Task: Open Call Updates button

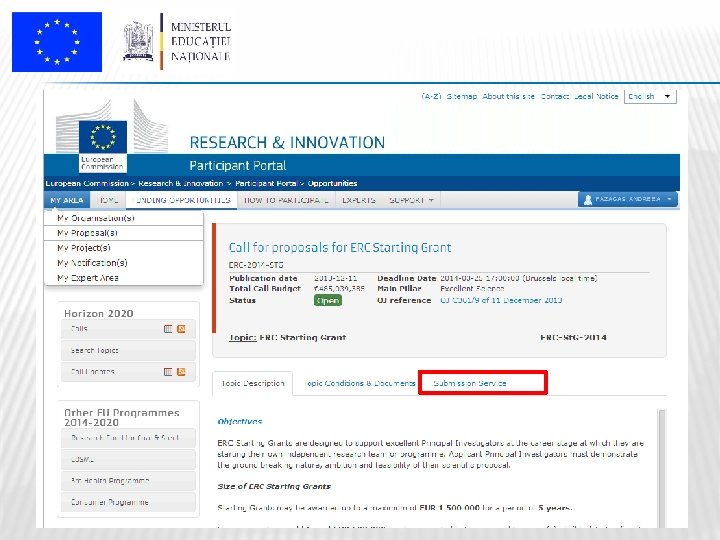Action: 128,371
